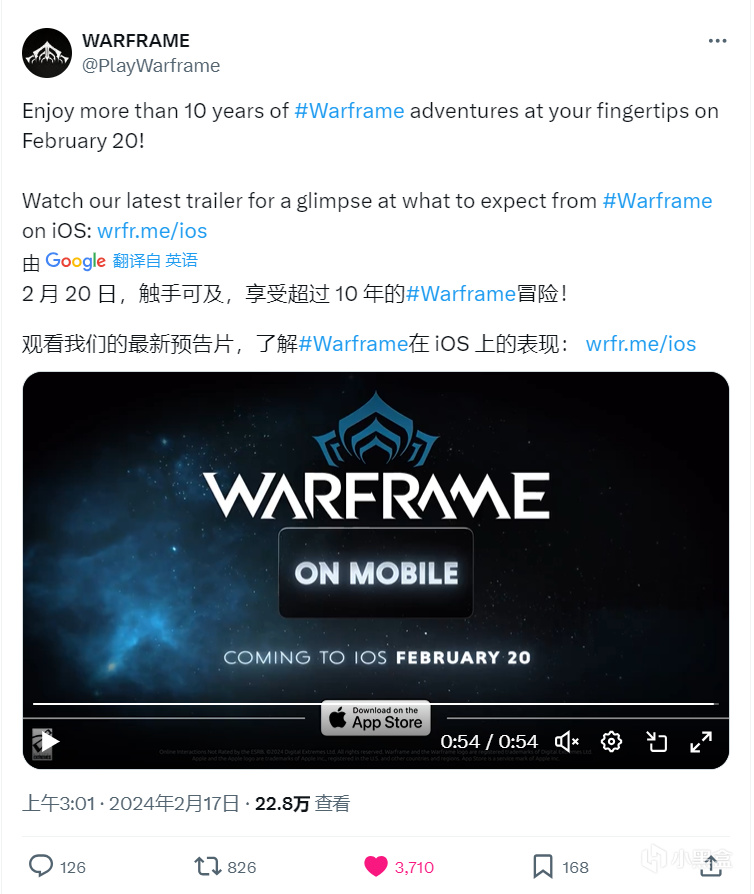The image size is (754, 894).
Task: Click the picture-in-picture pop-out icon
Action: 656,741
